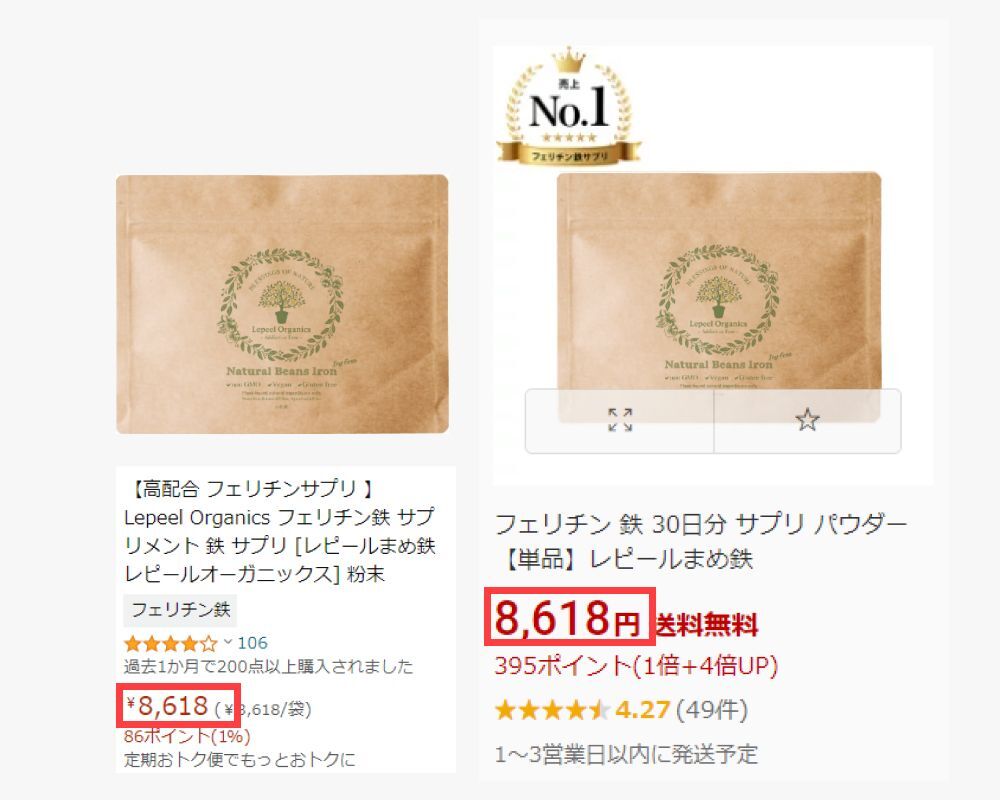Open the (49件) review count

click(x=712, y=709)
